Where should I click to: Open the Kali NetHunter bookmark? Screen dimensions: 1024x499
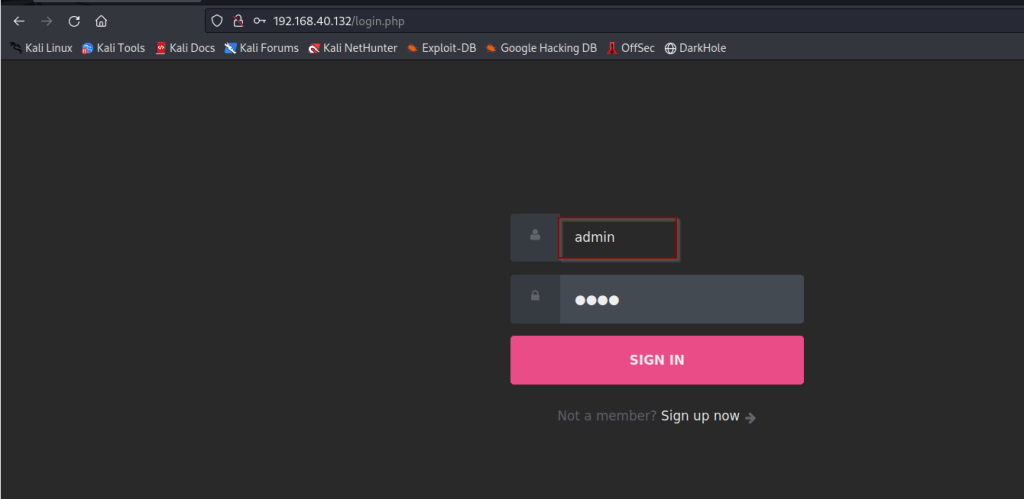click(352, 48)
